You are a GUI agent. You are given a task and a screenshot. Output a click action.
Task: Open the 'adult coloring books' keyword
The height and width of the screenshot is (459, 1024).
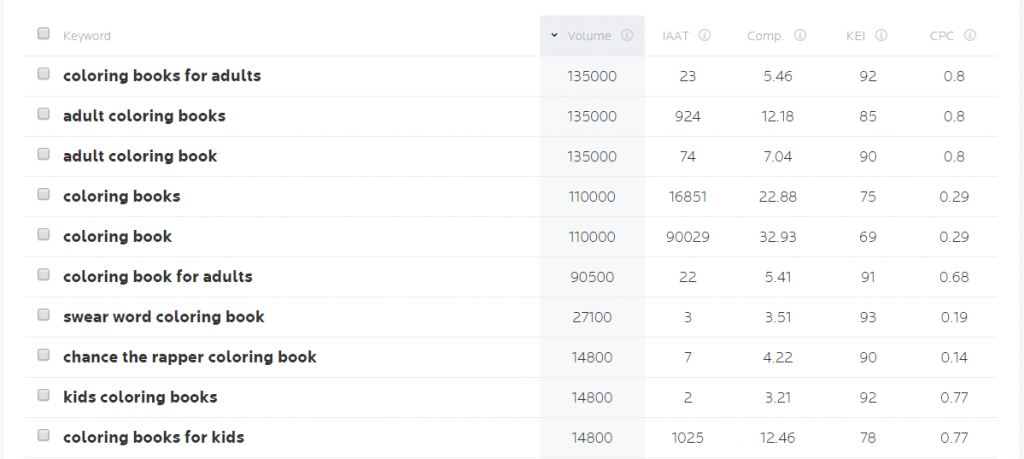point(144,116)
